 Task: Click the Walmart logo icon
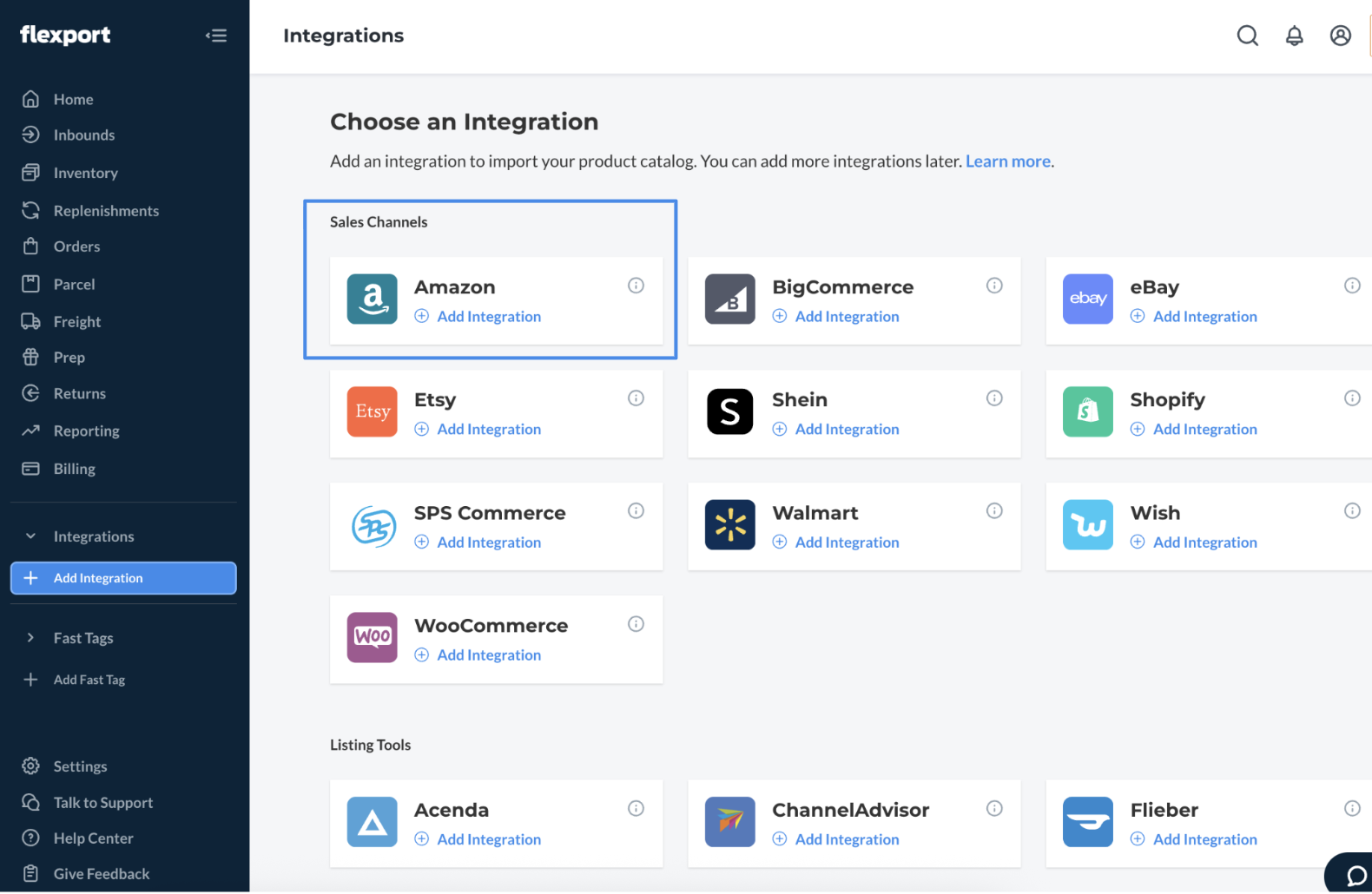730,525
